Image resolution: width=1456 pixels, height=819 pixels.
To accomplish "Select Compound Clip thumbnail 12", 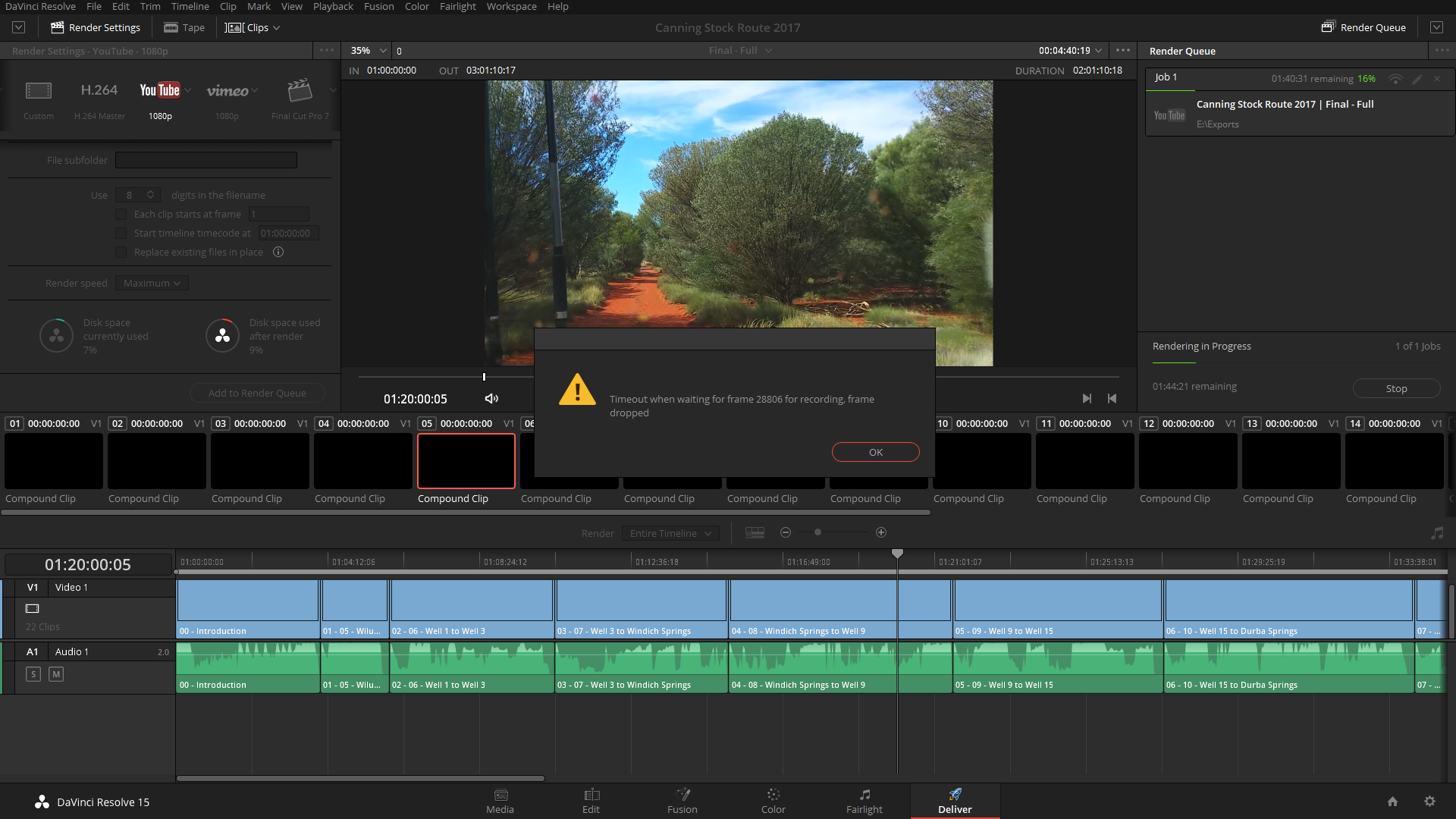I will pyautogui.click(x=1188, y=460).
